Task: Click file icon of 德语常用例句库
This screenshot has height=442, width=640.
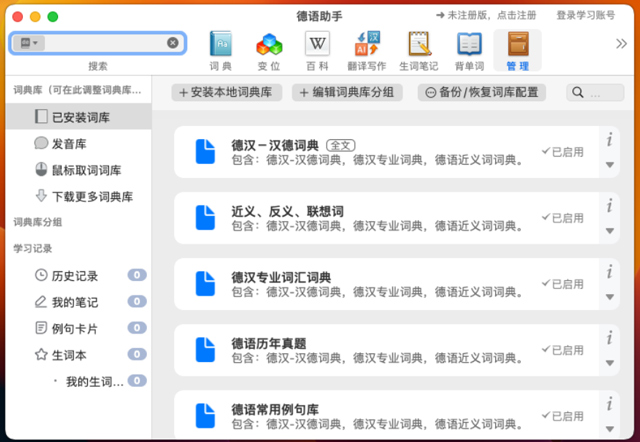Action: pos(205,416)
